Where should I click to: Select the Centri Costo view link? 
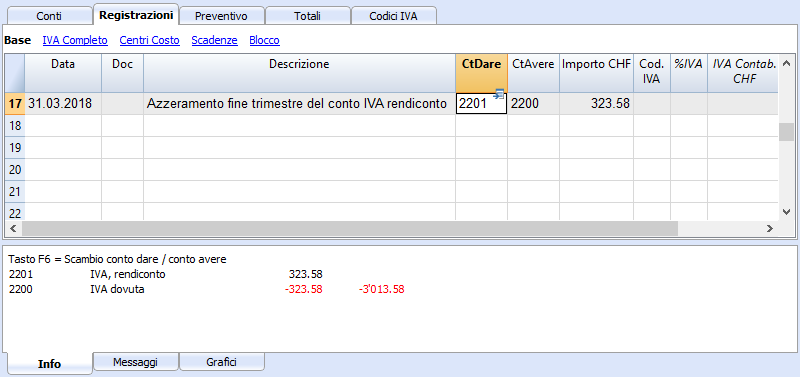pyautogui.click(x=149, y=40)
